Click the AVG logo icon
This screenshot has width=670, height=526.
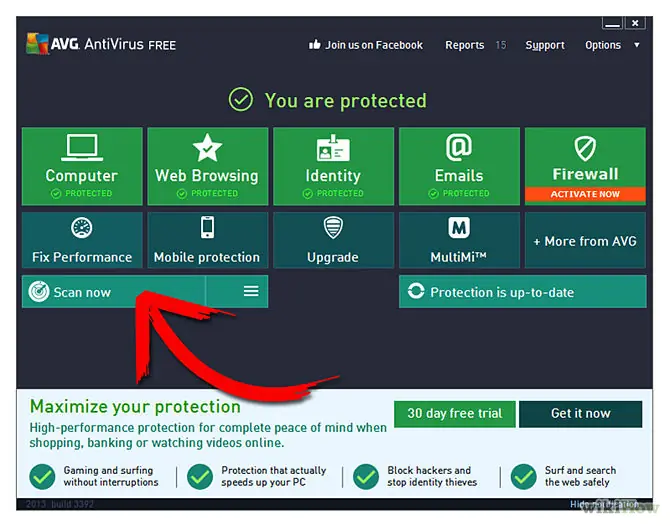pos(38,44)
